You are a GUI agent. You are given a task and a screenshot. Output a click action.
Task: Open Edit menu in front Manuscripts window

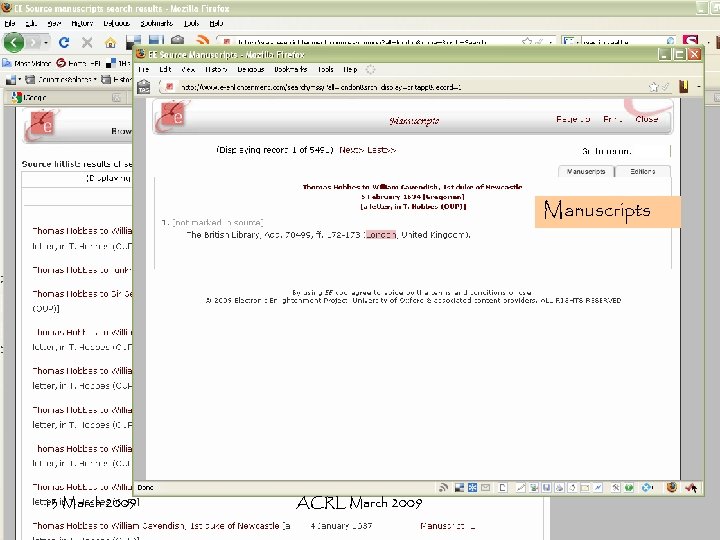click(x=165, y=69)
